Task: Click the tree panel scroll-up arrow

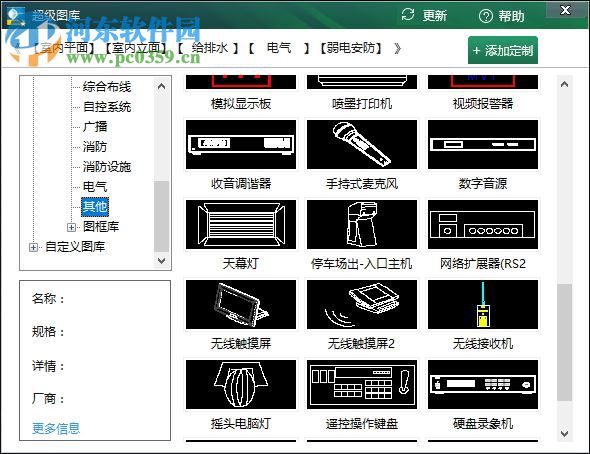Action: pyautogui.click(x=161, y=87)
